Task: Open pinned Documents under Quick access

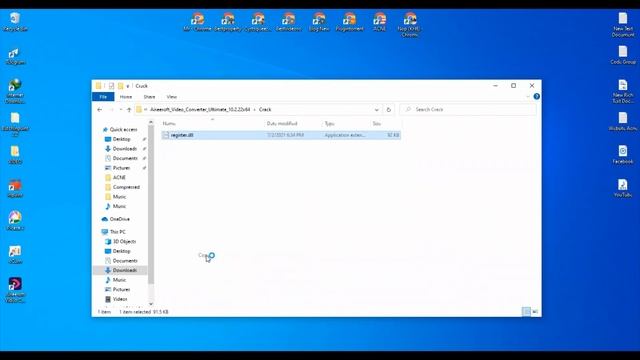Action: (125, 158)
